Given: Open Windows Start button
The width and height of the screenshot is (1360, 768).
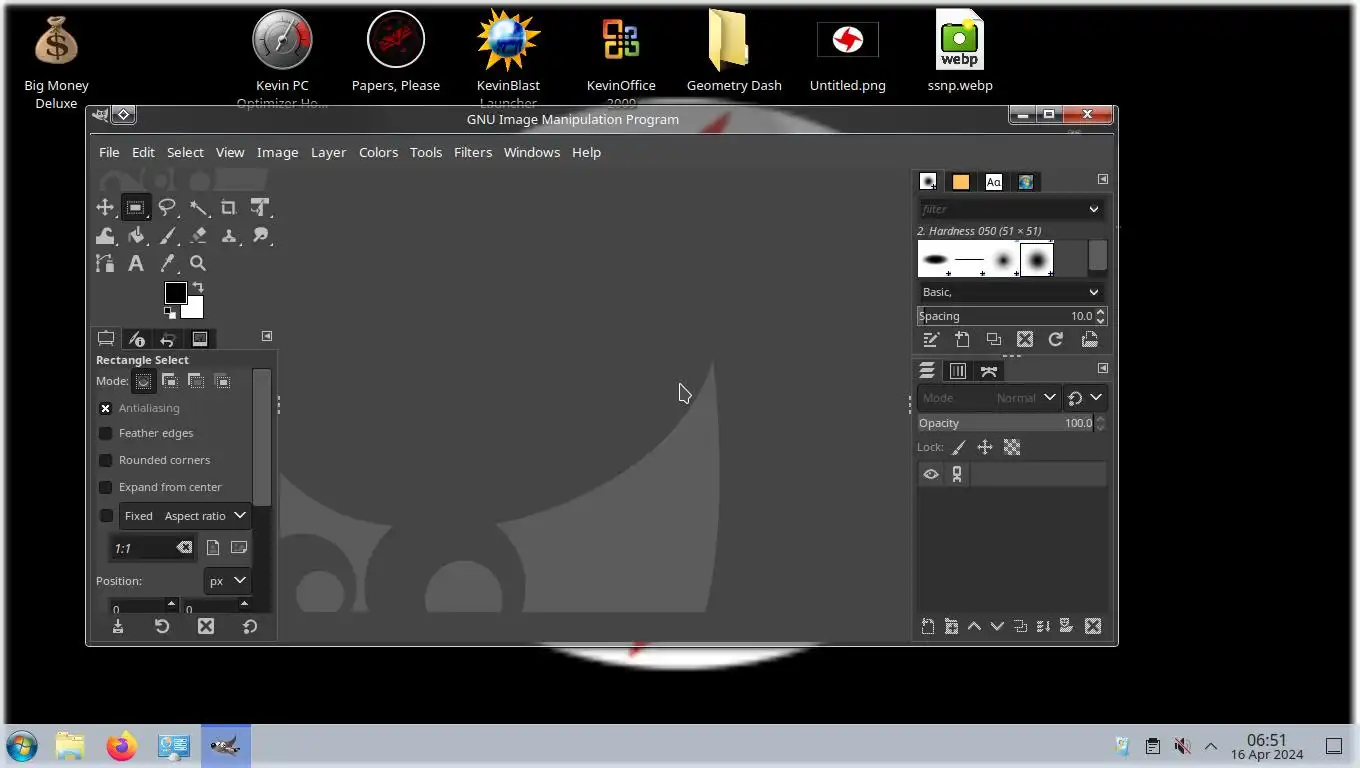Looking at the screenshot, I should [x=22, y=746].
